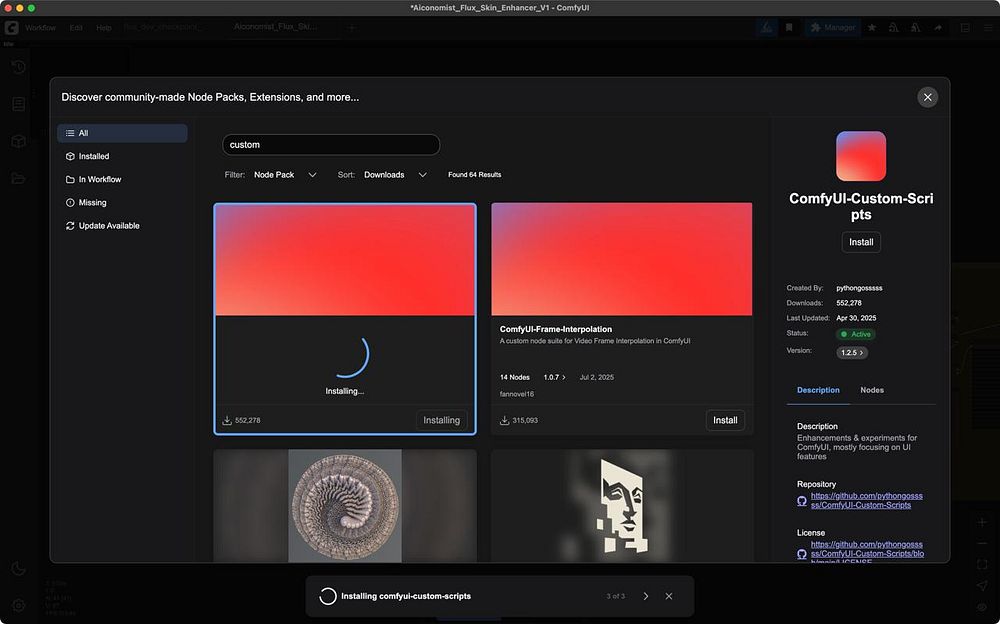Screen dimensions: 1000x624
Task: Filter packs to In Workflow
Action: (122, 179)
